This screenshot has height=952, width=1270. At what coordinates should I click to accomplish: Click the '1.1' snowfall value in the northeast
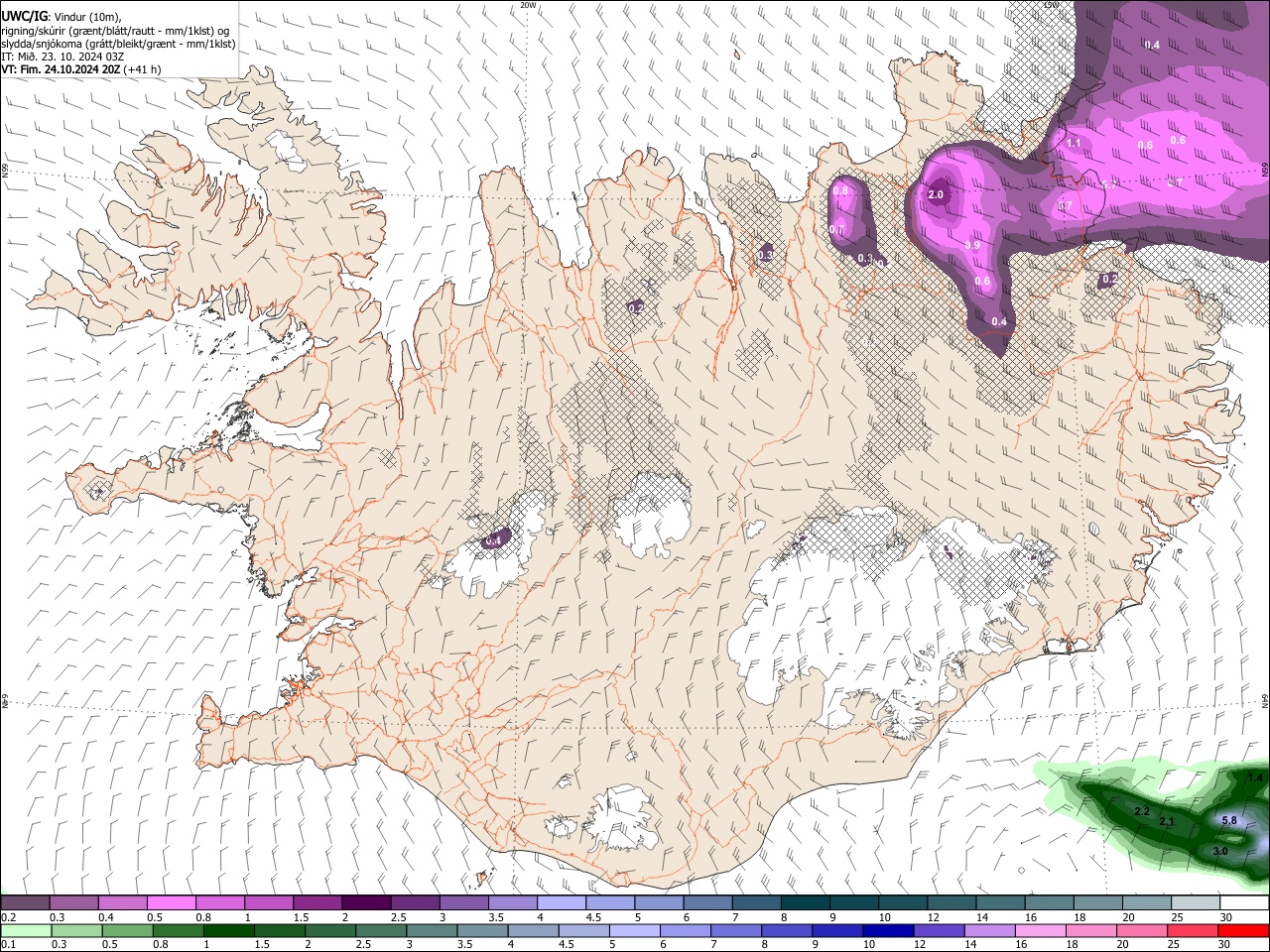pos(1074,143)
